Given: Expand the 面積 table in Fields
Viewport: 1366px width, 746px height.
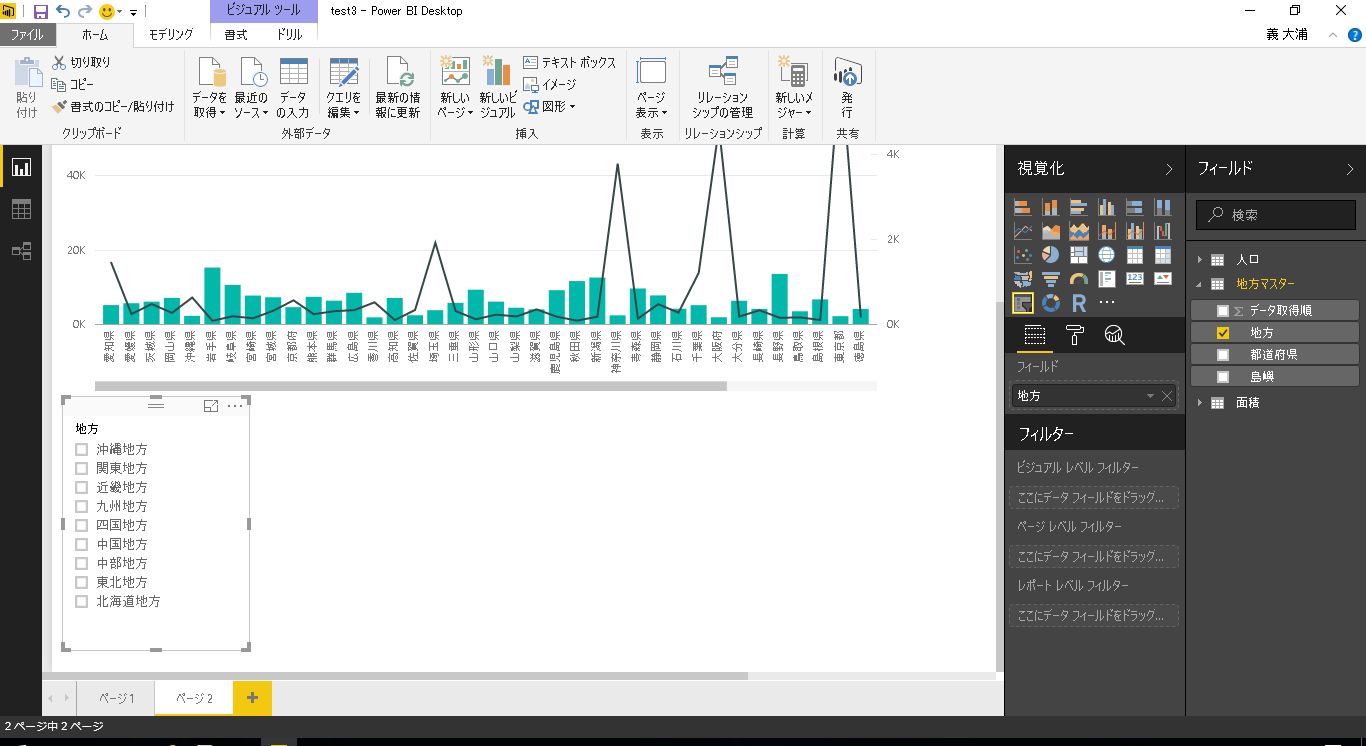Looking at the screenshot, I should (x=1200, y=403).
